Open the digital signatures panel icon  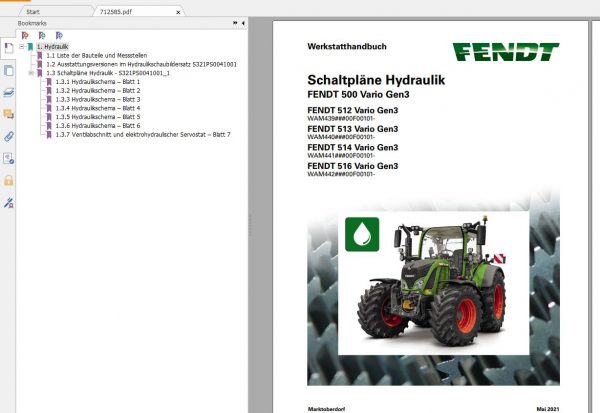8,158
